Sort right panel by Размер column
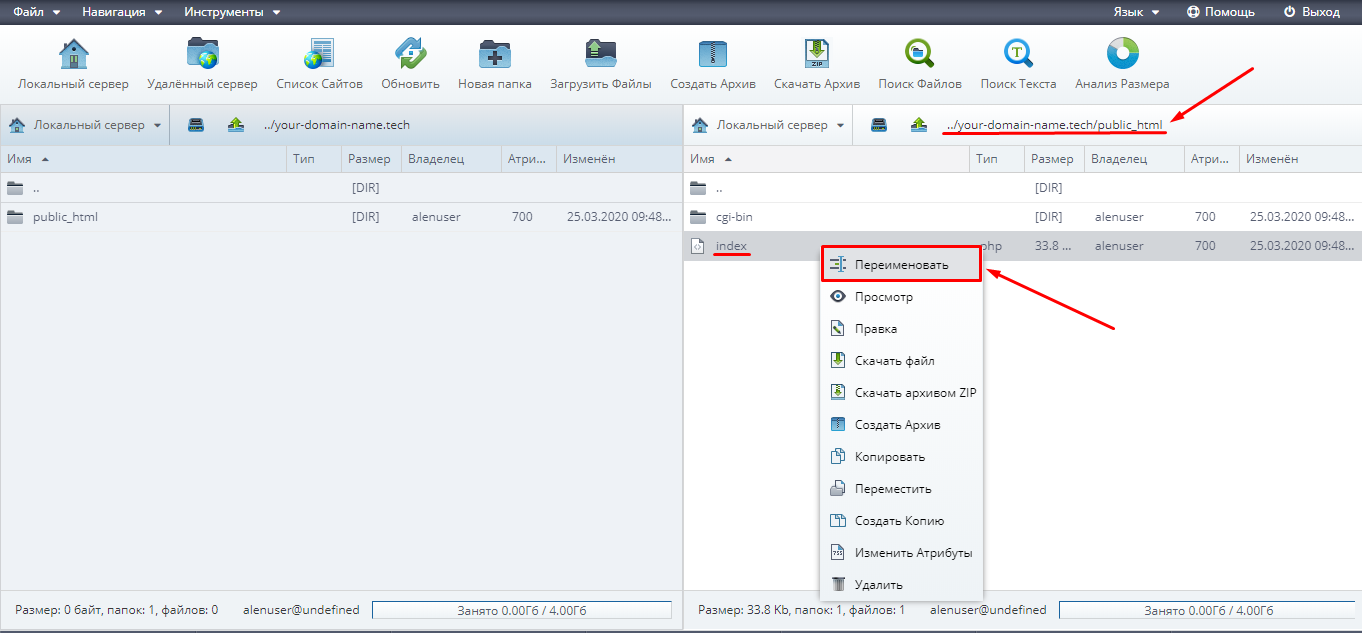Viewport: 1362px width, 633px height. [x=1054, y=159]
